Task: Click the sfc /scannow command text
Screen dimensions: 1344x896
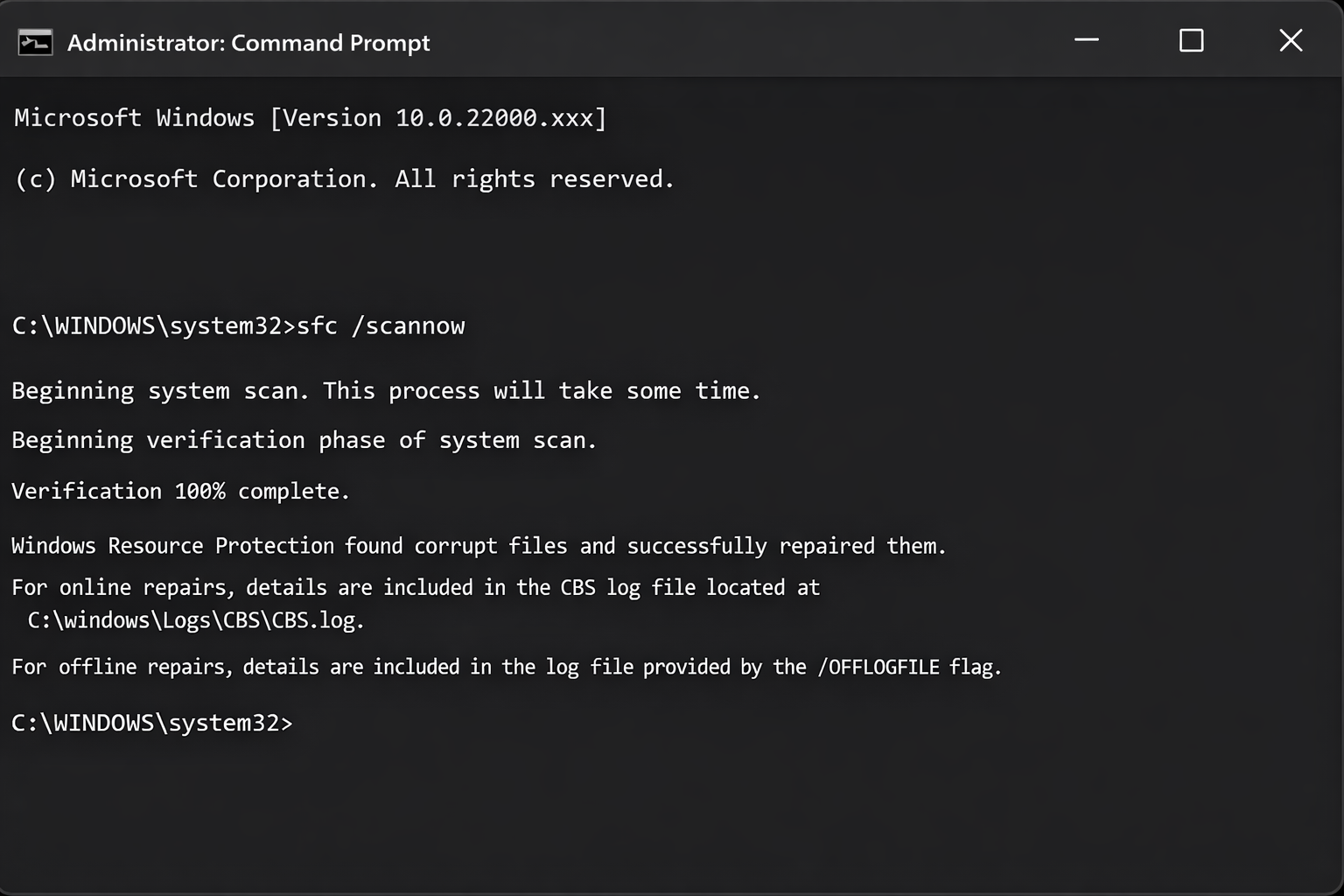Action: click(x=380, y=325)
